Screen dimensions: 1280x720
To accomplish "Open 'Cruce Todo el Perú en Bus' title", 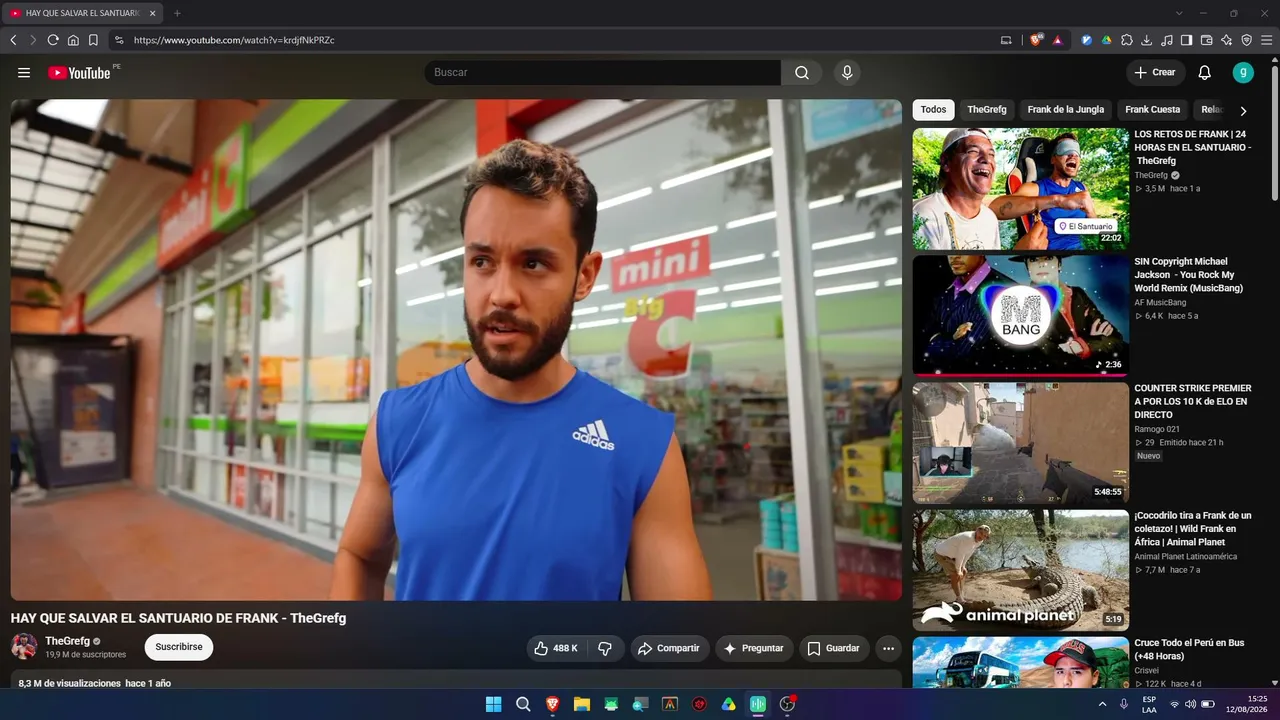I will pyautogui.click(x=1192, y=649).
